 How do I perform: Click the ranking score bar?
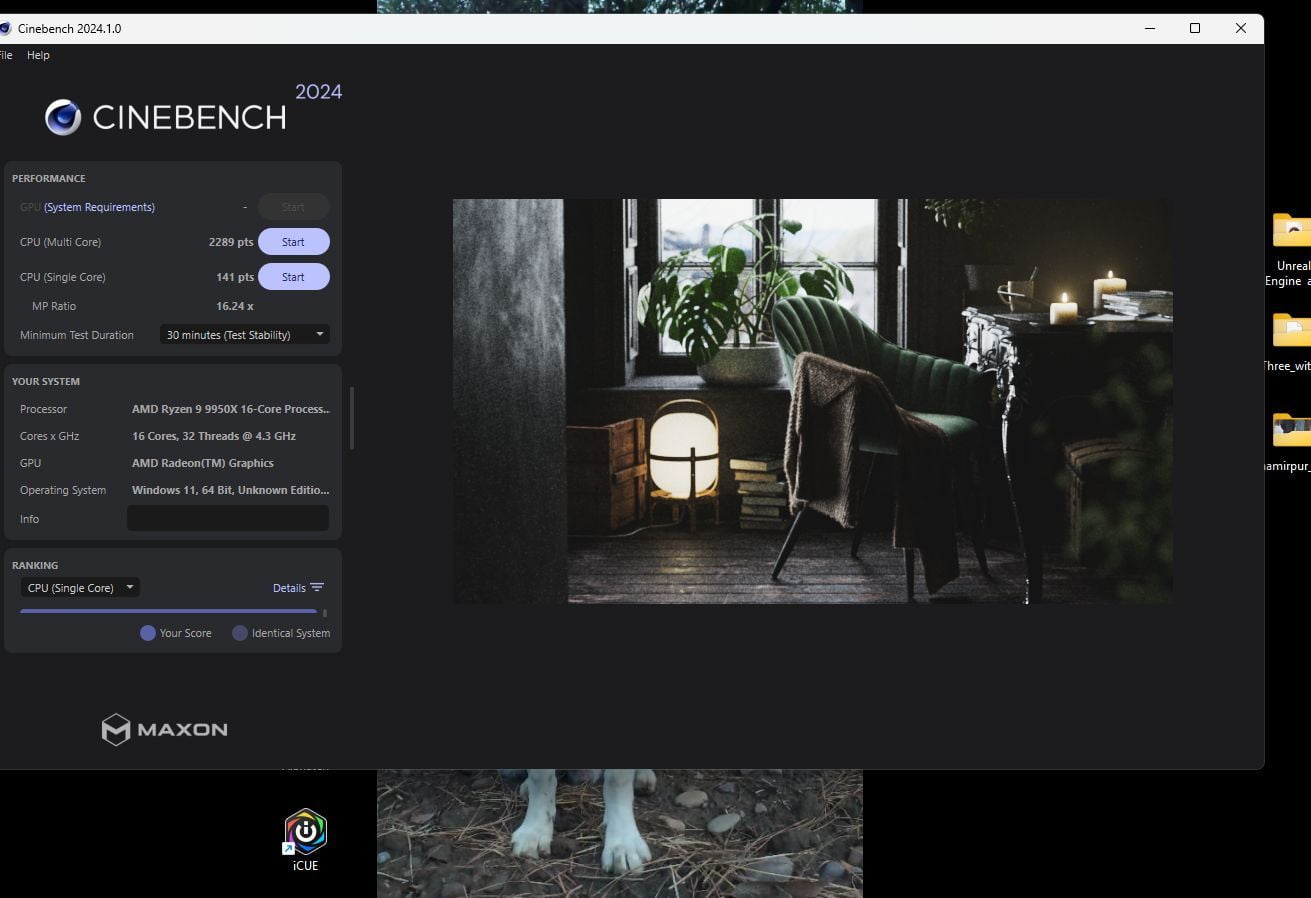168,610
